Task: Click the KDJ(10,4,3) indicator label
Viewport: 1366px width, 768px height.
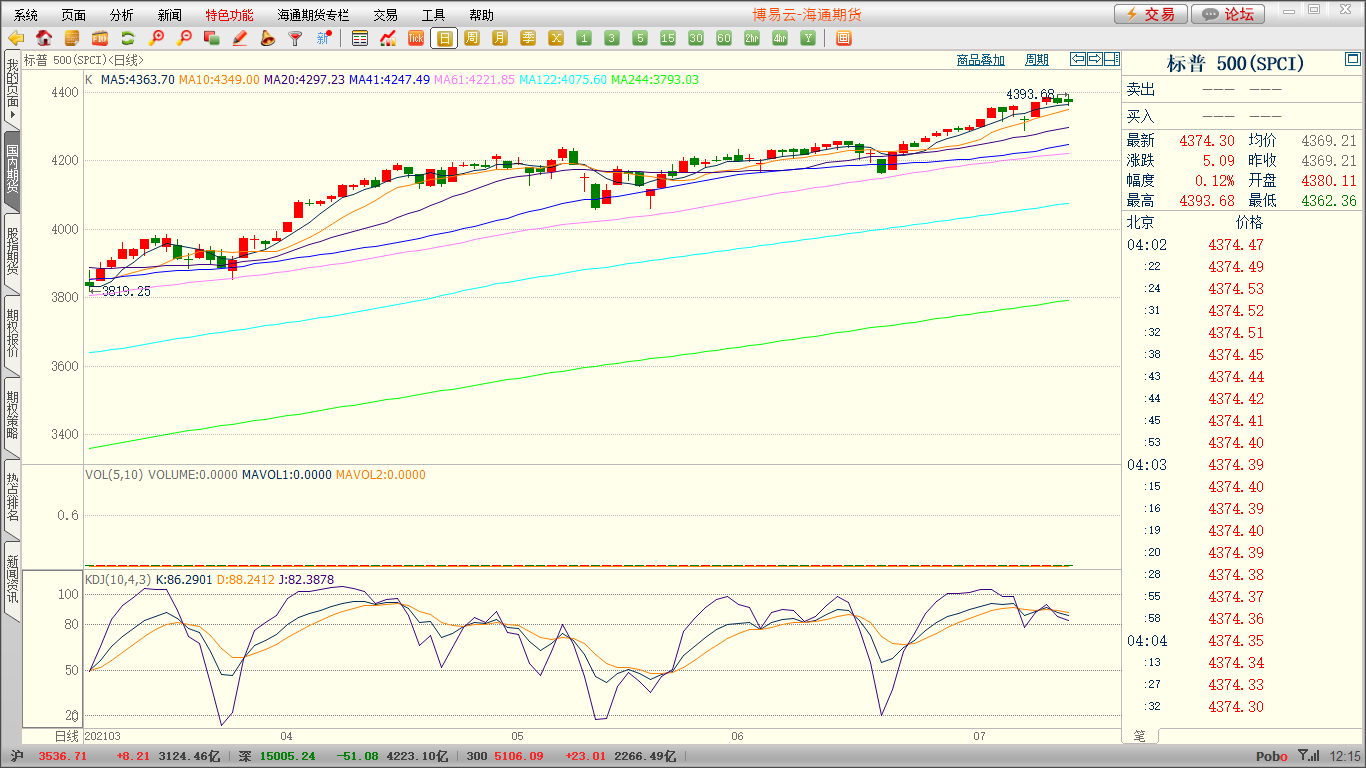Action: point(118,579)
